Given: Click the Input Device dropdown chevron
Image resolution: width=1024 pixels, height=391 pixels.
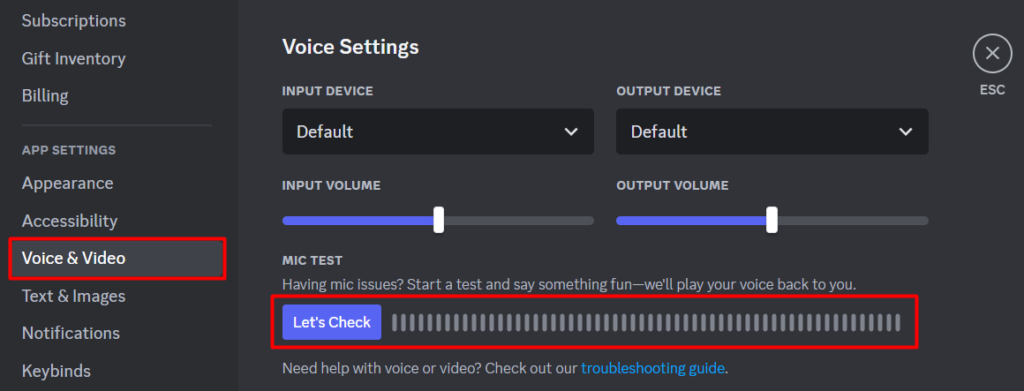Looking at the screenshot, I should click(571, 132).
